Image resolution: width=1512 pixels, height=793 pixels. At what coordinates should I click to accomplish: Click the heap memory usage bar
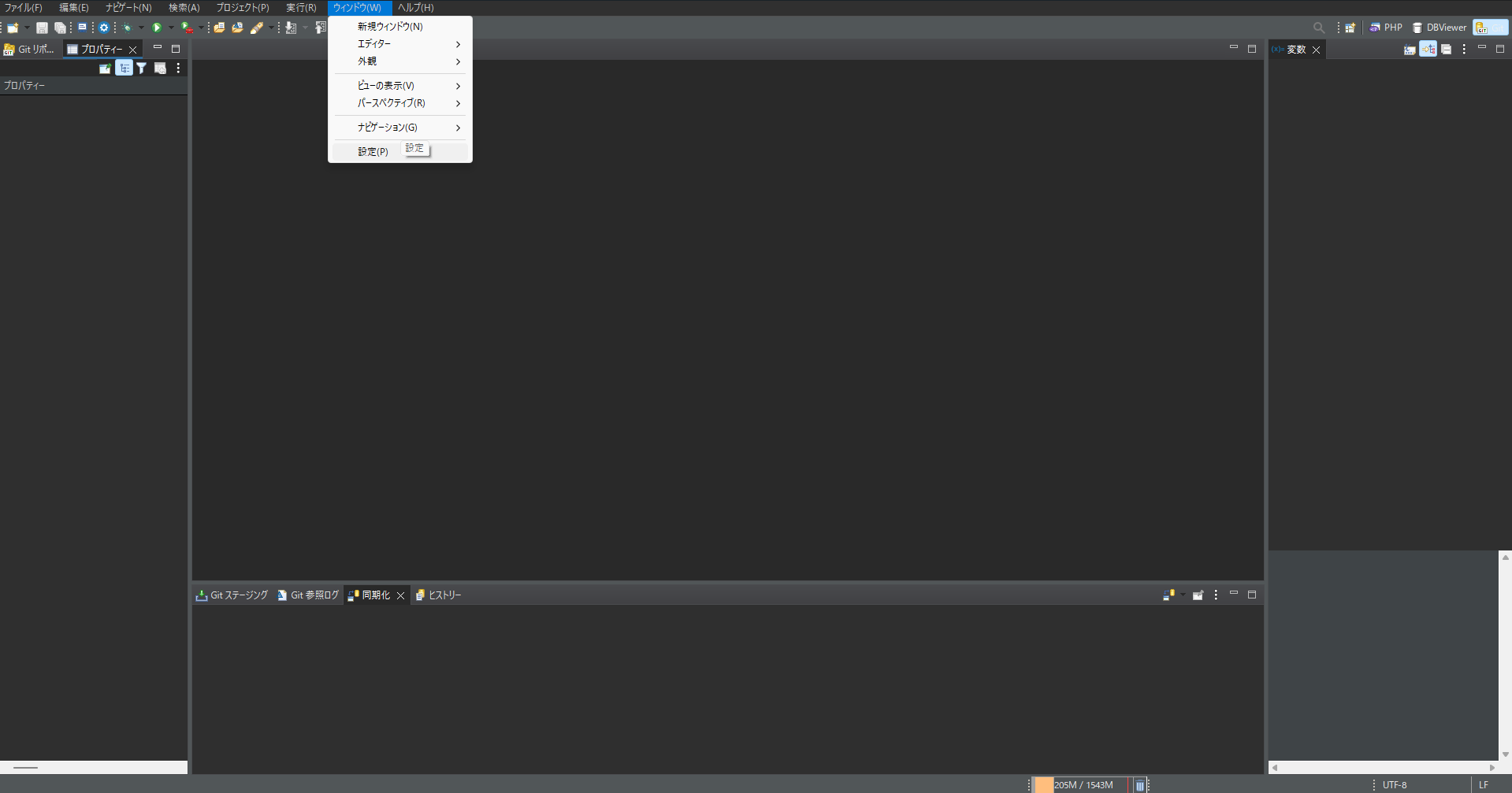1080,785
